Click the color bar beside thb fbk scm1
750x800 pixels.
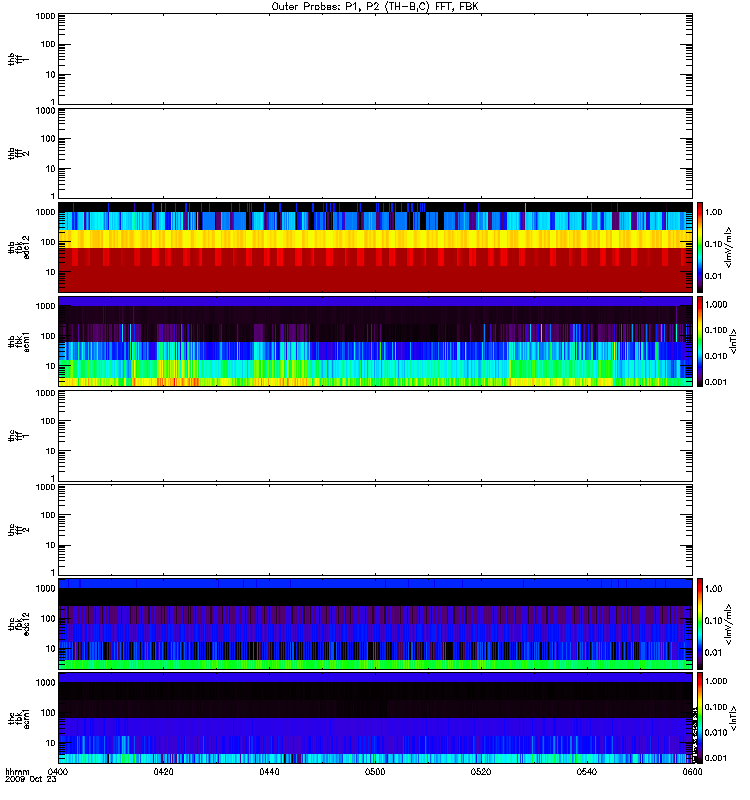(x=700, y=341)
